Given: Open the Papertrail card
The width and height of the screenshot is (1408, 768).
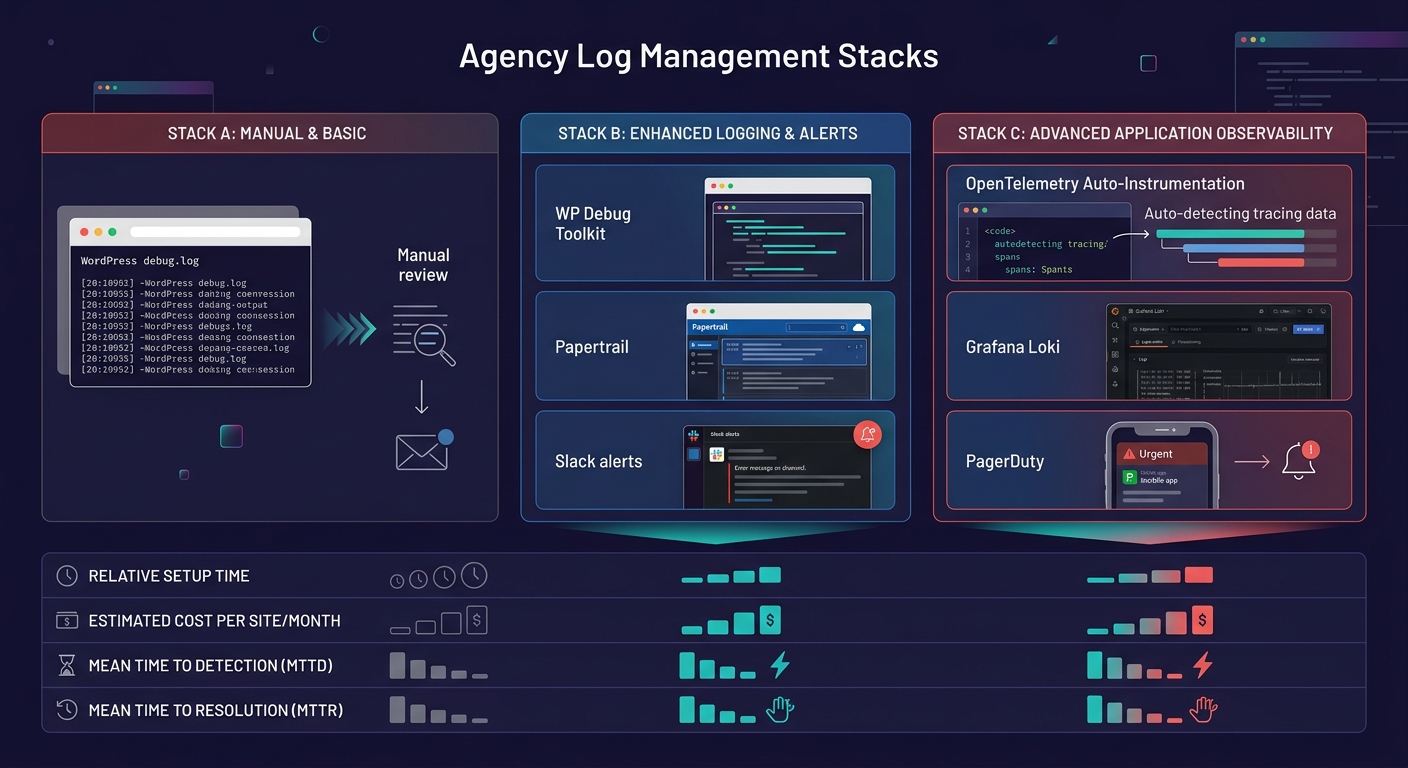Looking at the screenshot, I should click(715, 347).
